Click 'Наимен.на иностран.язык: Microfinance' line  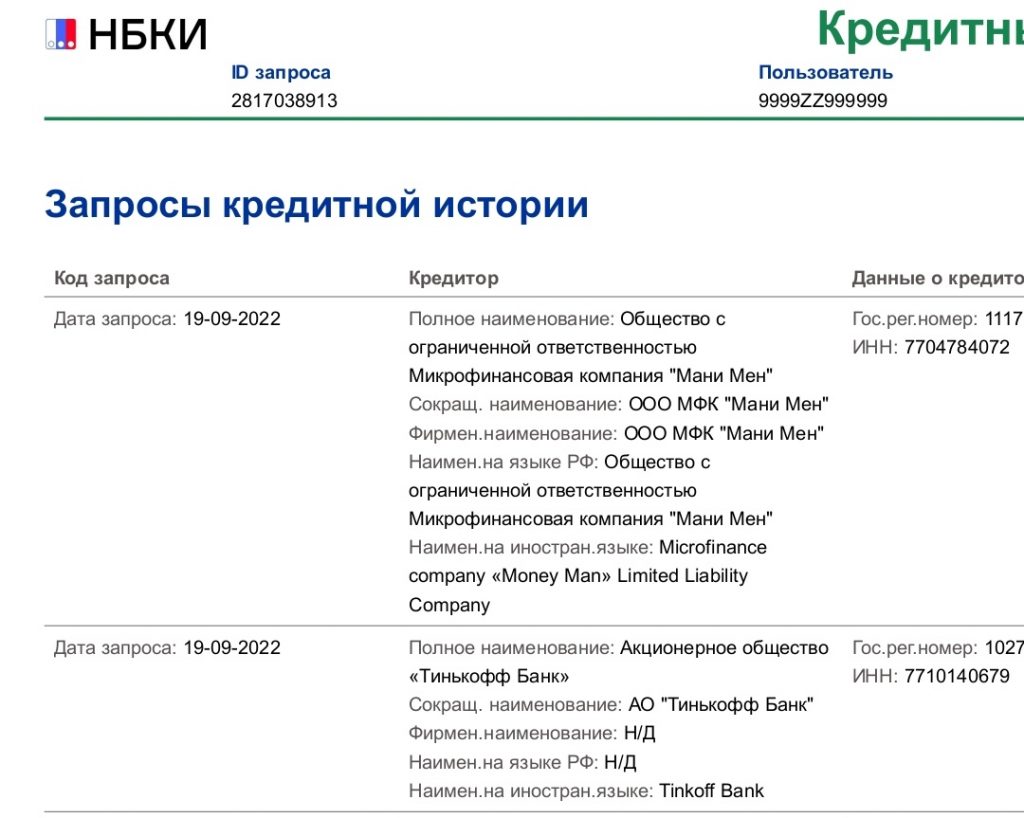[x=588, y=547]
